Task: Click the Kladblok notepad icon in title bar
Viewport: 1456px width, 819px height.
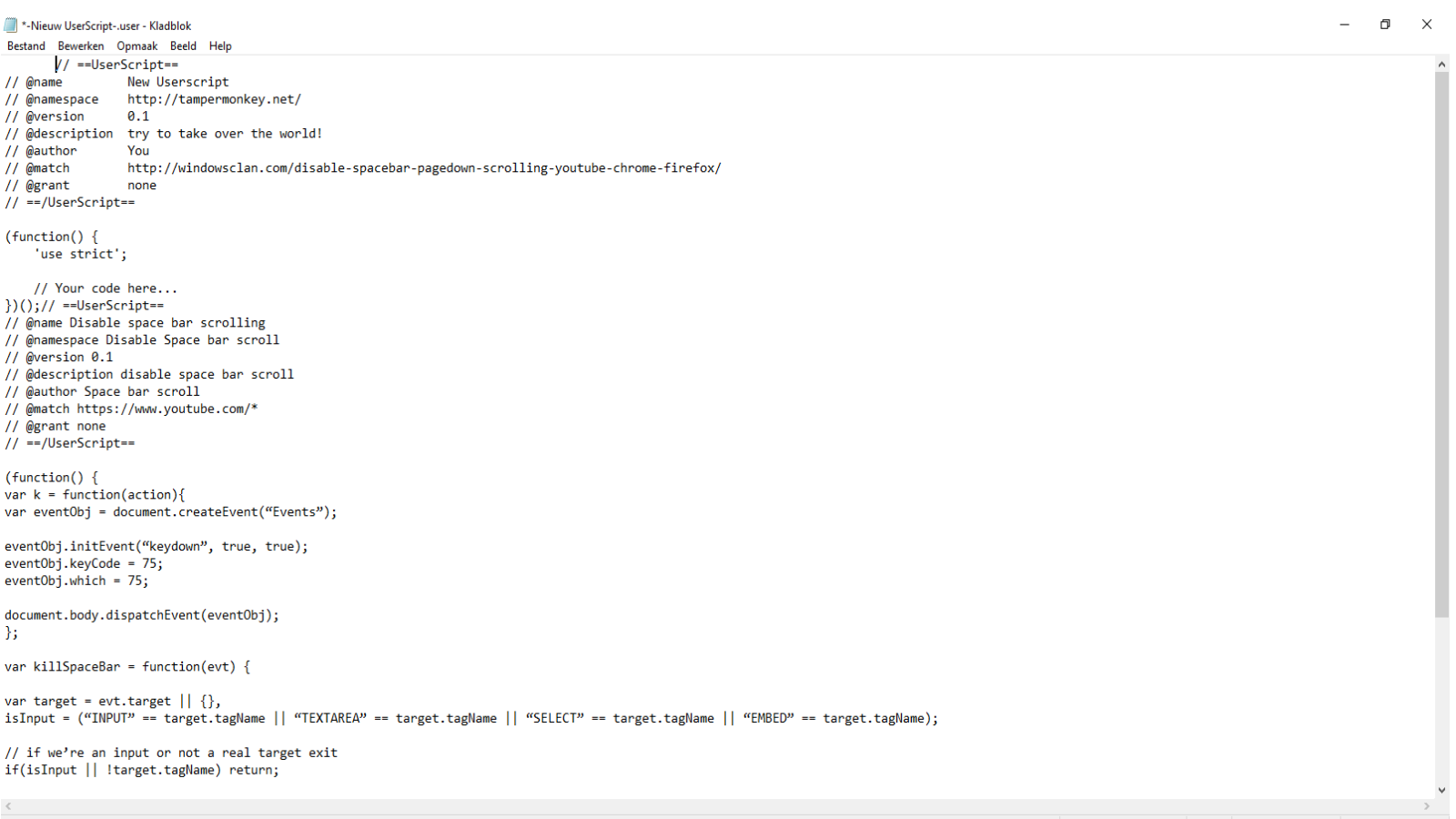Action: click(x=11, y=25)
